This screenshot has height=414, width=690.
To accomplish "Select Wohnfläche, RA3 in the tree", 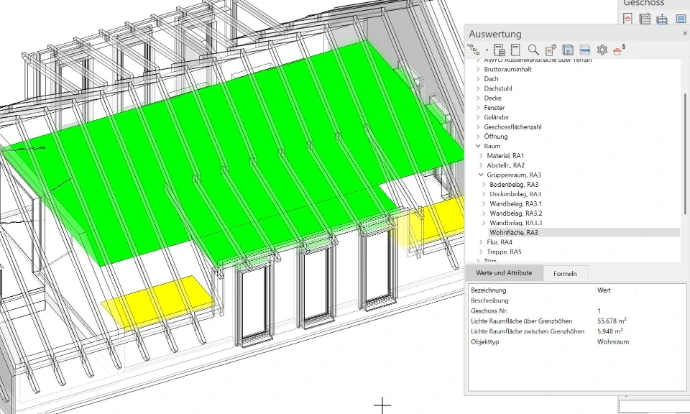I will coord(514,232).
